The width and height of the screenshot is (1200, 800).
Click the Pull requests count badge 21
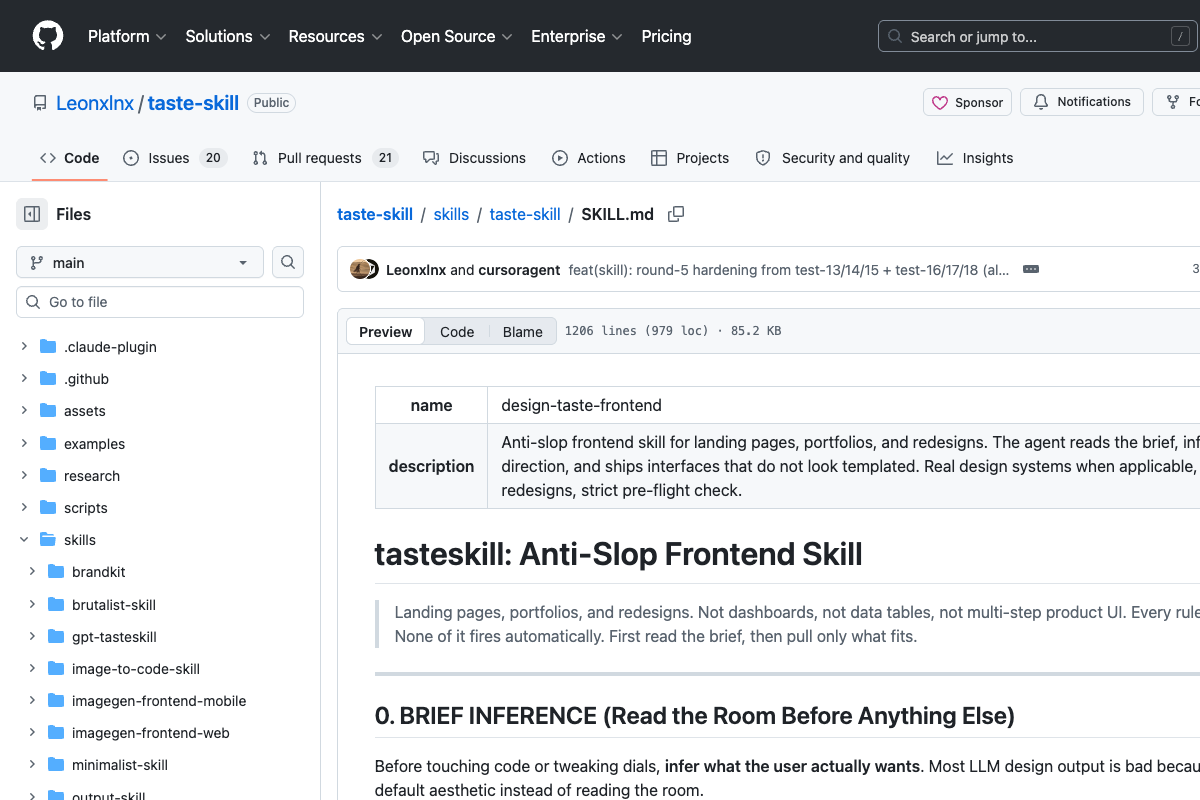point(385,158)
